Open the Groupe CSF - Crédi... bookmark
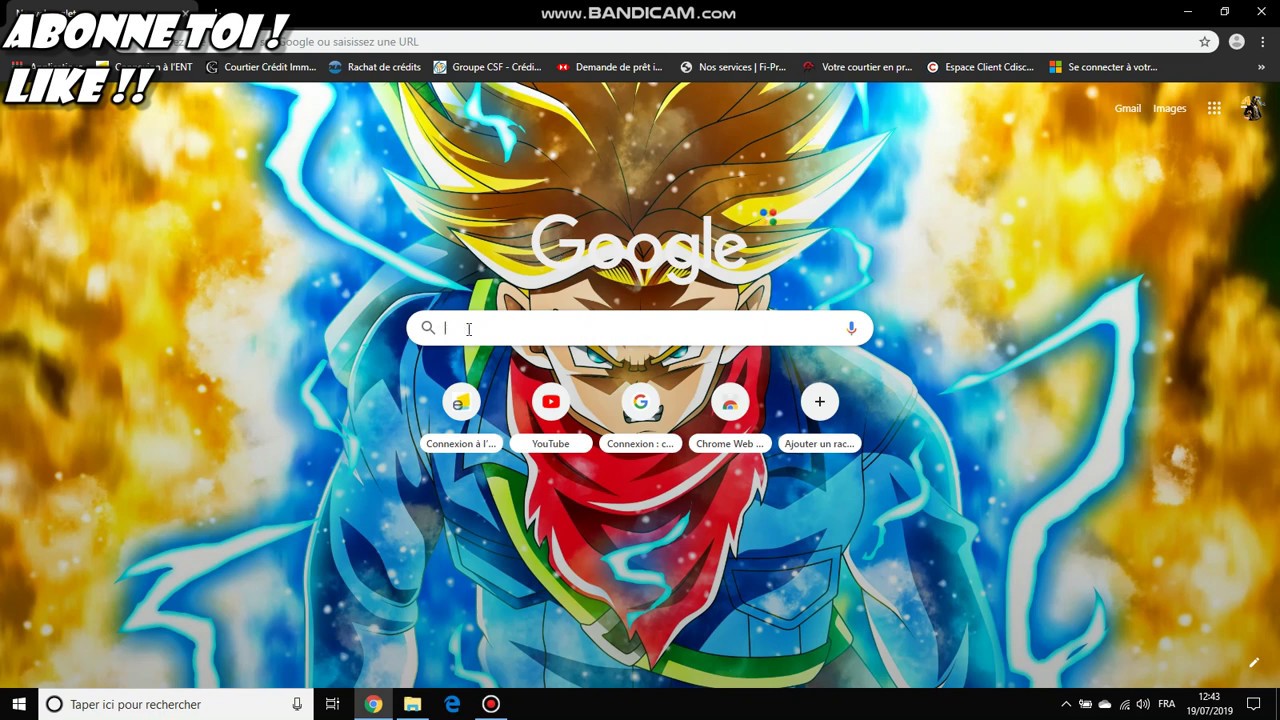 click(x=487, y=67)
